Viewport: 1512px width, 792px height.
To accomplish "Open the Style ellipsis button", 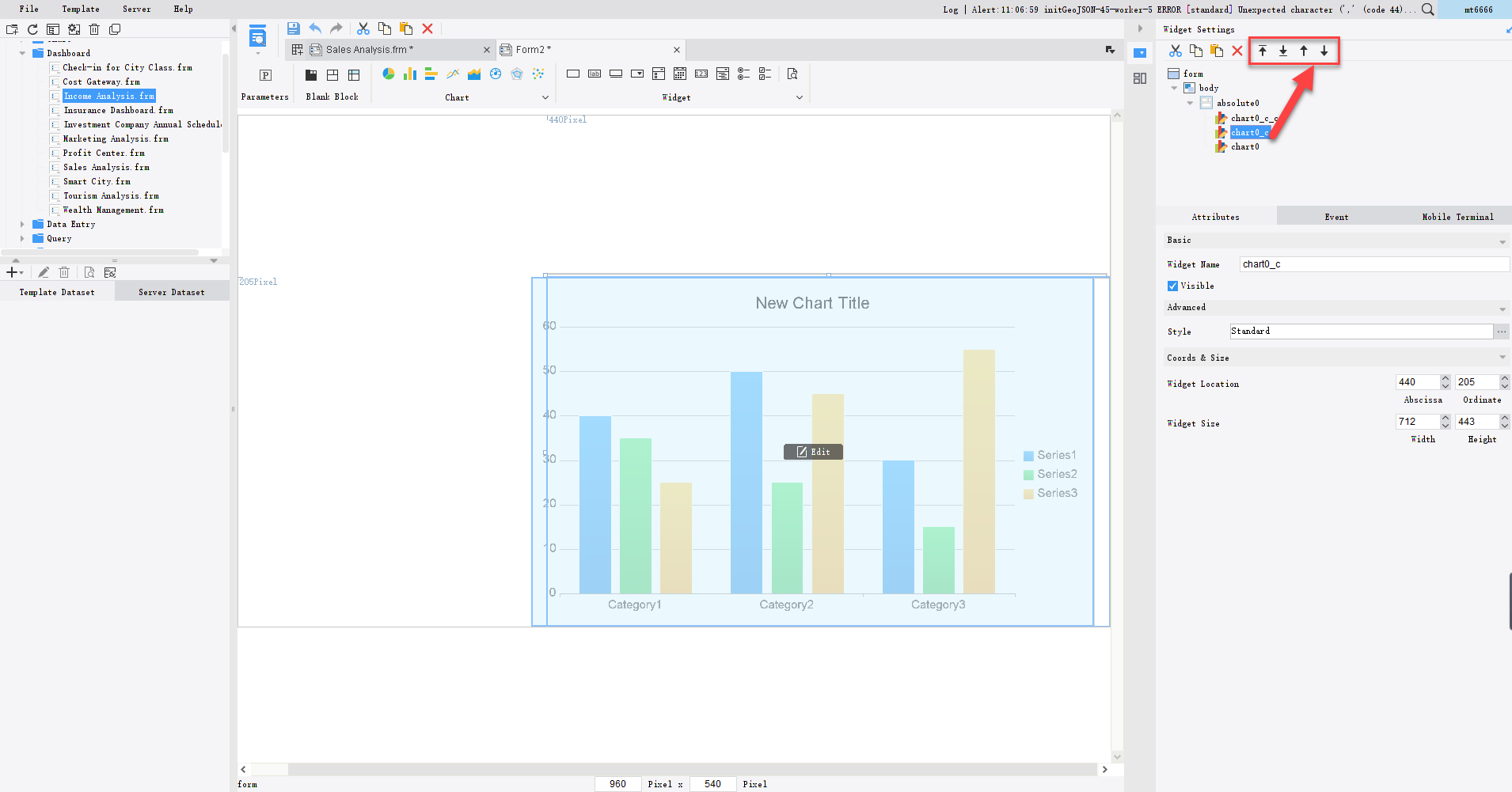I will tap(1502, 332).
